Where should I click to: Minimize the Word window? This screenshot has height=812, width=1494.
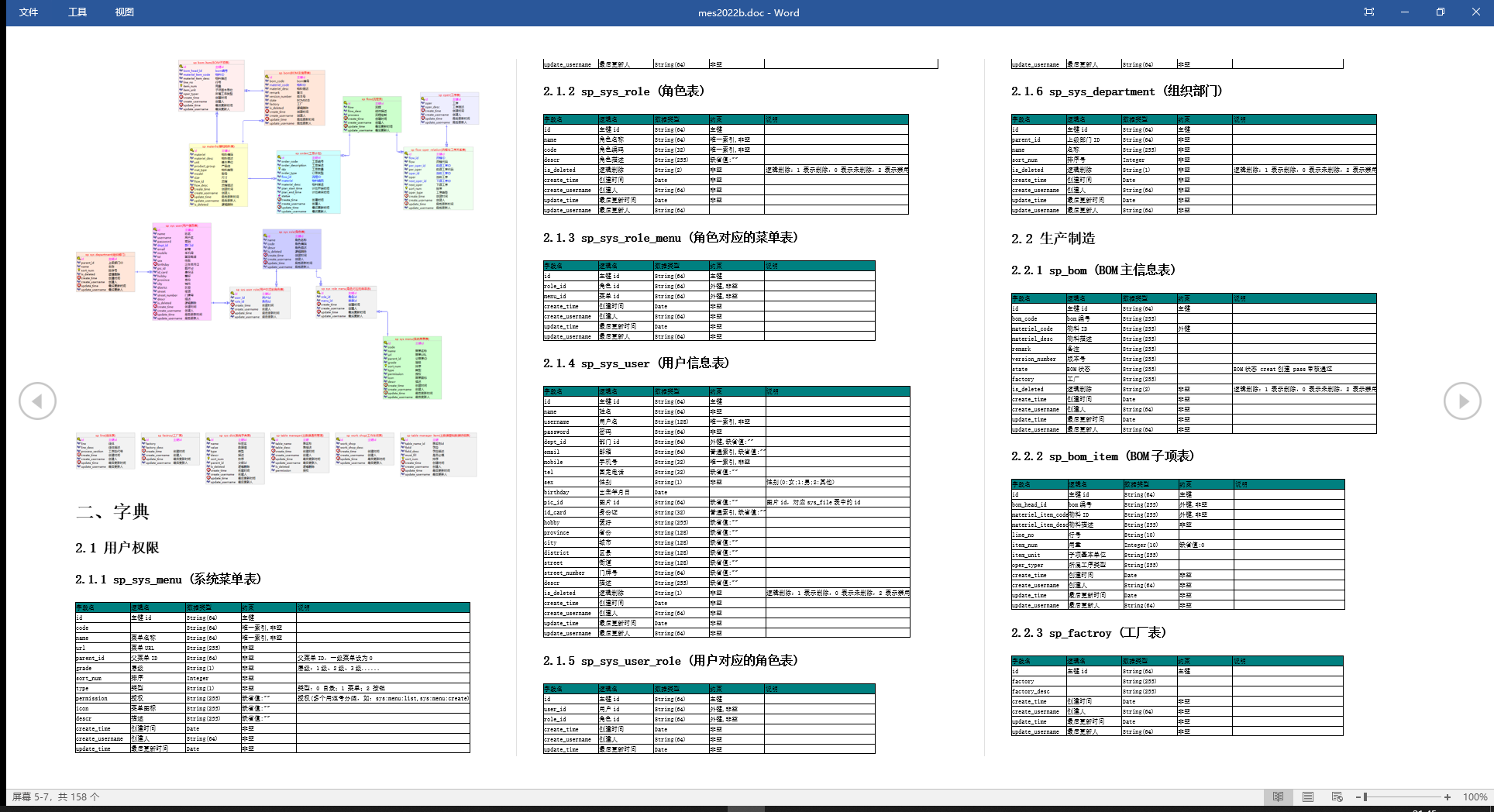click(1405, 12)
